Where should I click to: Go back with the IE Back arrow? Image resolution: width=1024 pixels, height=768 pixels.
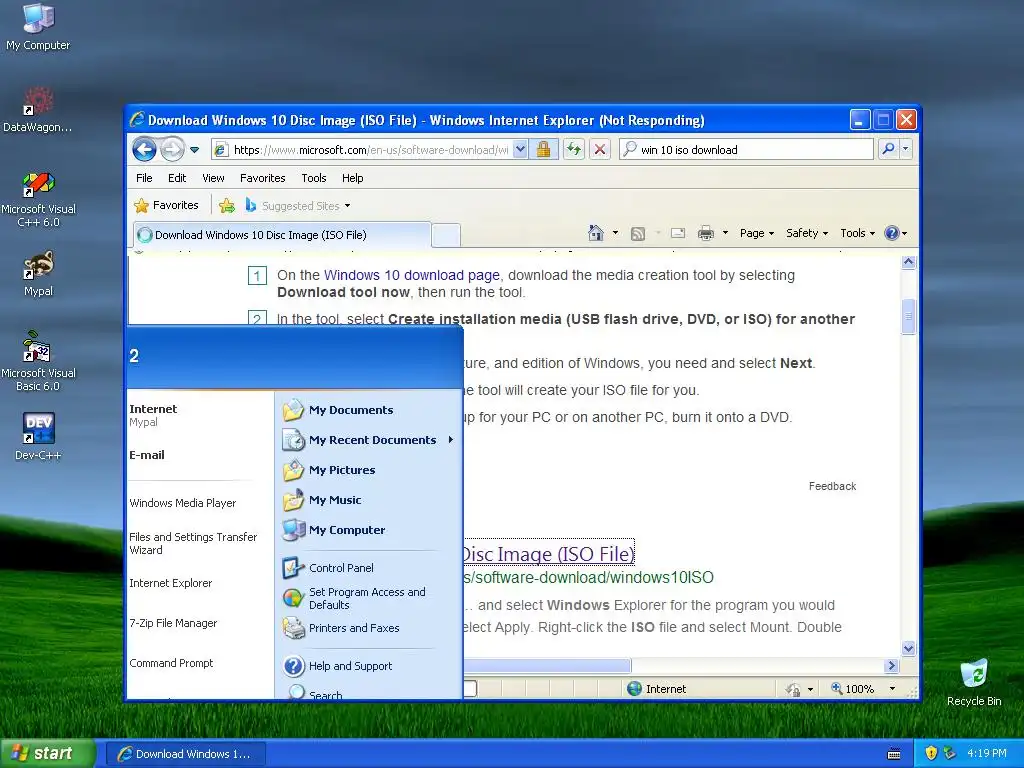coord(144,150)
